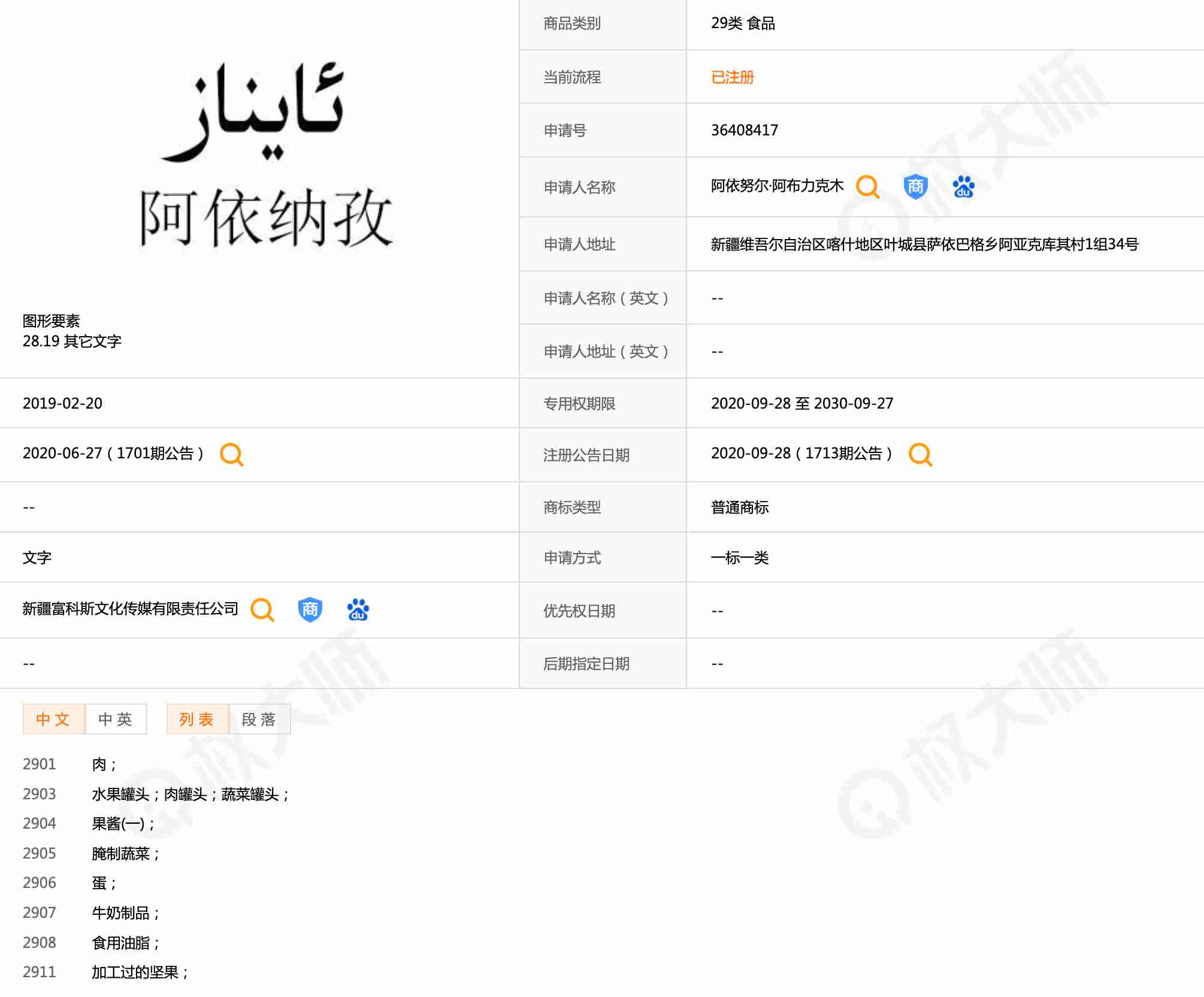Click search icon beside 新疆富科斯文化传媒有限责任公司

point(262,609)
